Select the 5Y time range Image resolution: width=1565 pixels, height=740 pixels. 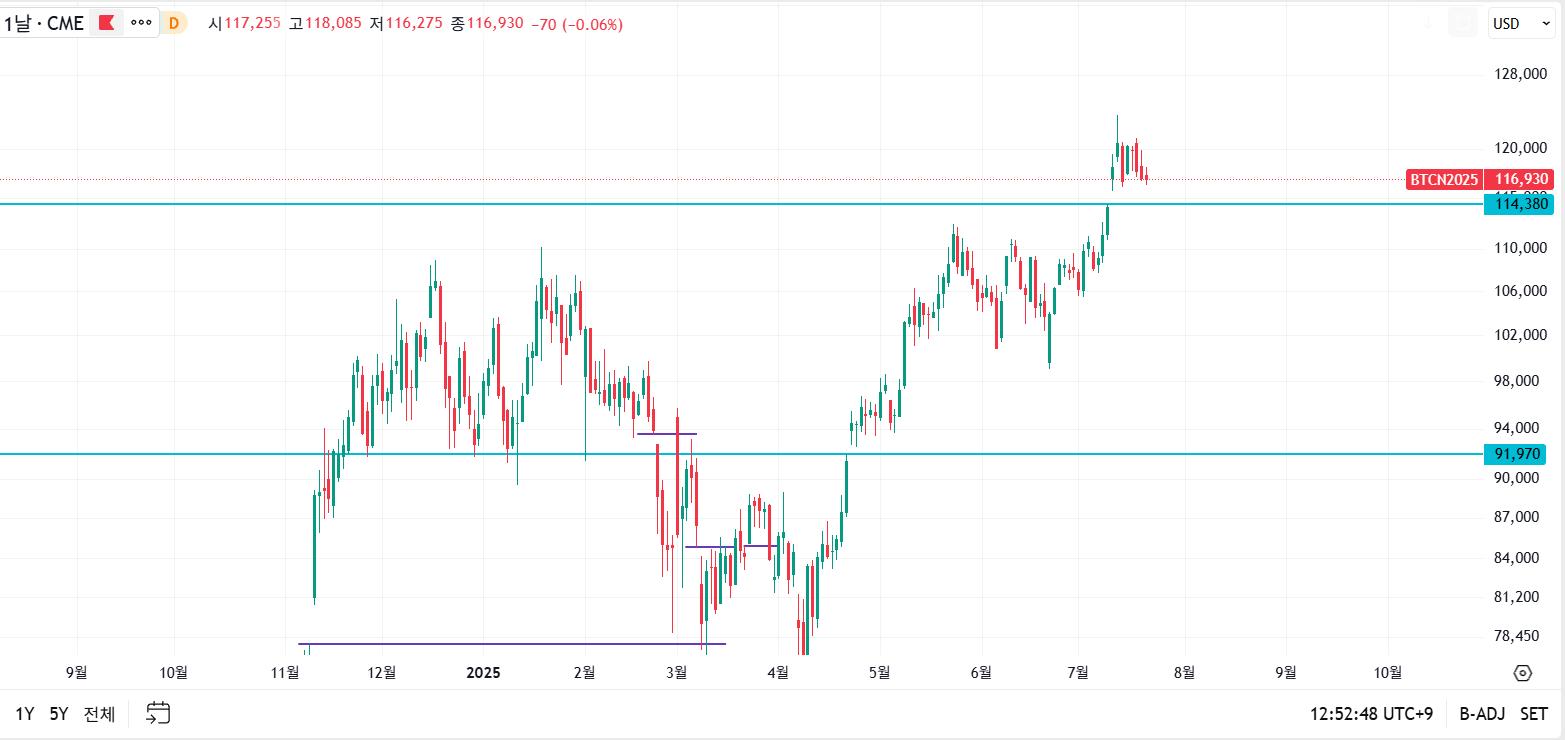point(59,714)
